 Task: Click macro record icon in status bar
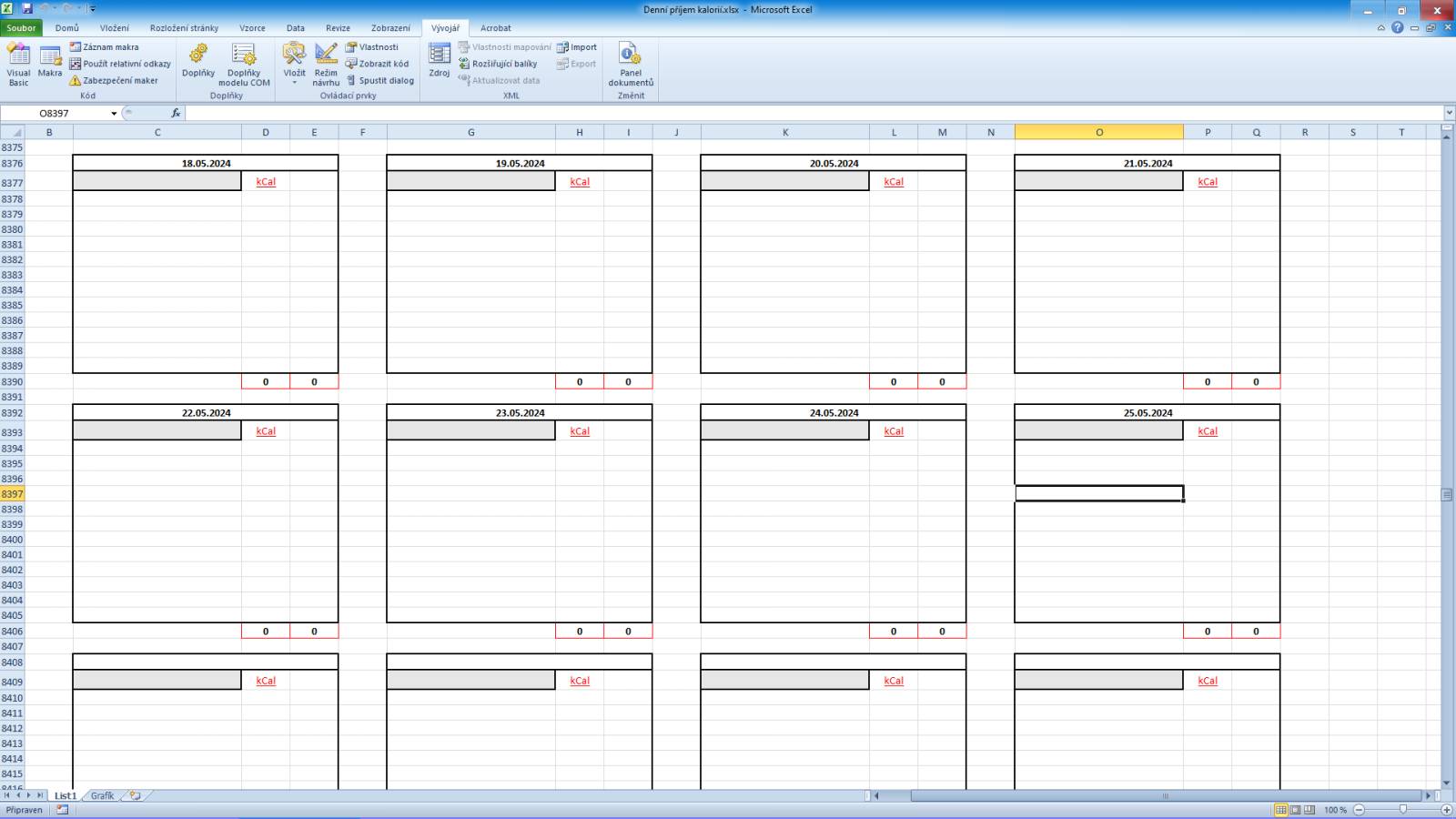coord(62,810)
